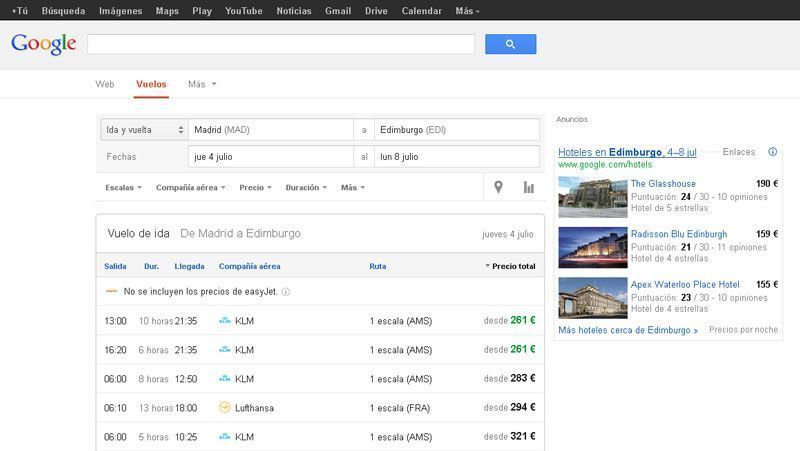Image resolution: width=800 pixels, height=451 pixels.
Task: Click the 294 € Lufthansa price
Action: point(523,407)
